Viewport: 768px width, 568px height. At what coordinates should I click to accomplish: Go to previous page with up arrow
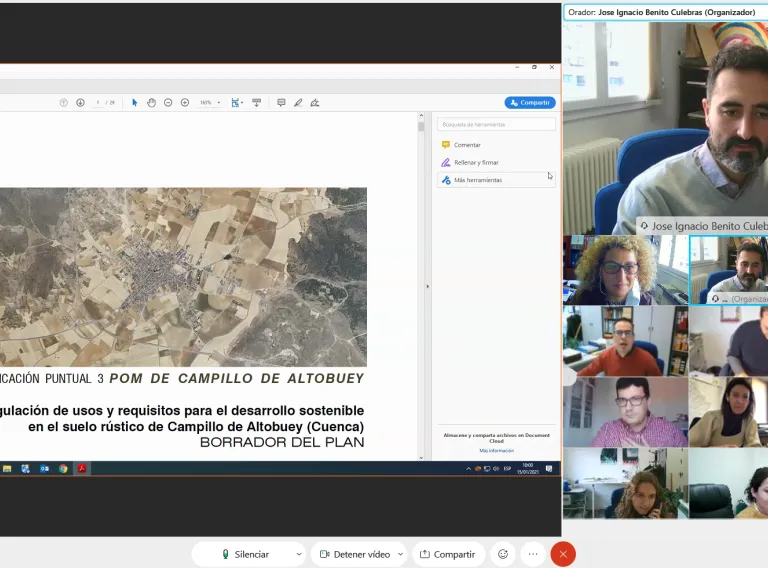pos(64,102)
